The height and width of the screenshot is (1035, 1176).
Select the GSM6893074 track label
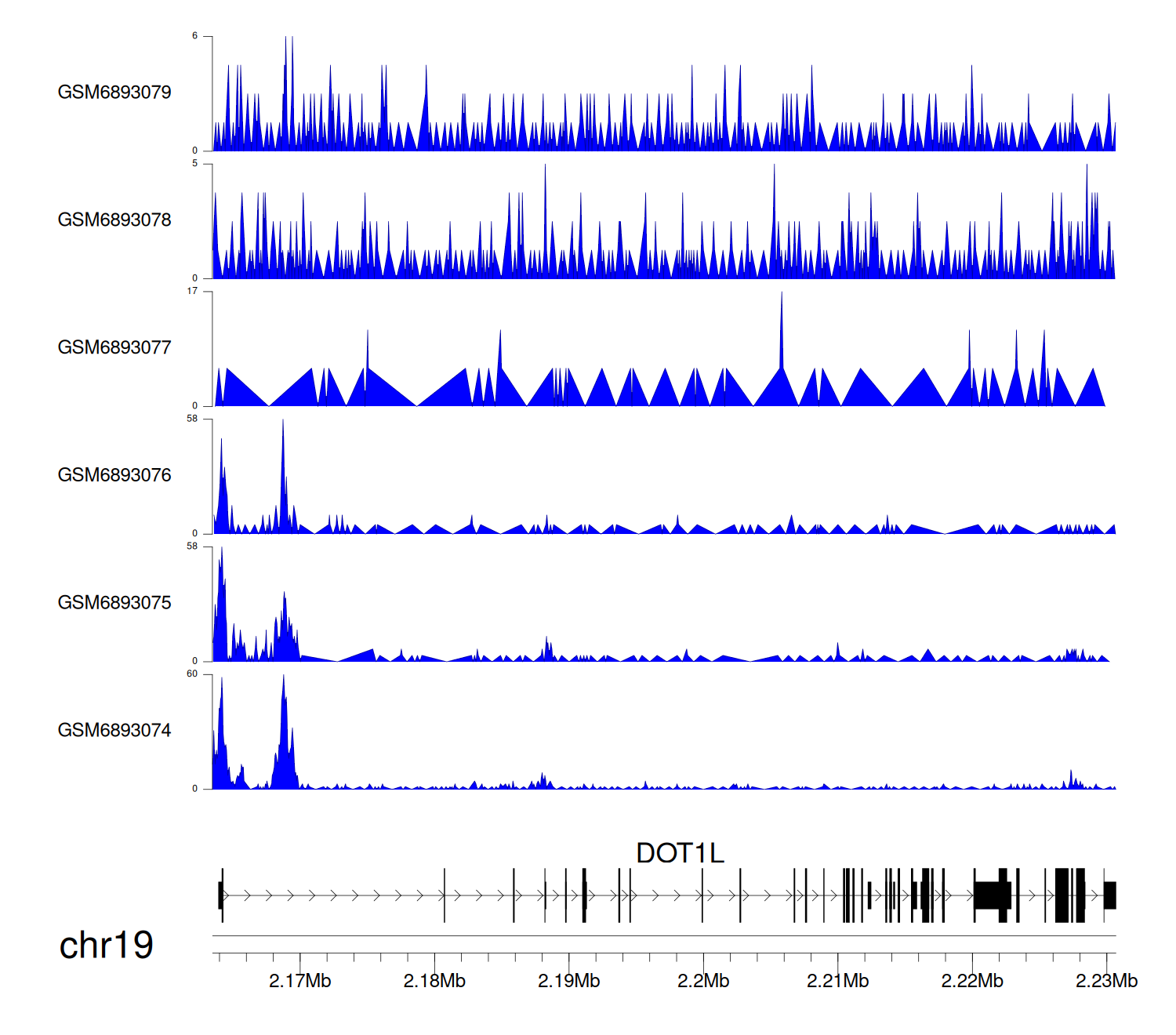114,731
